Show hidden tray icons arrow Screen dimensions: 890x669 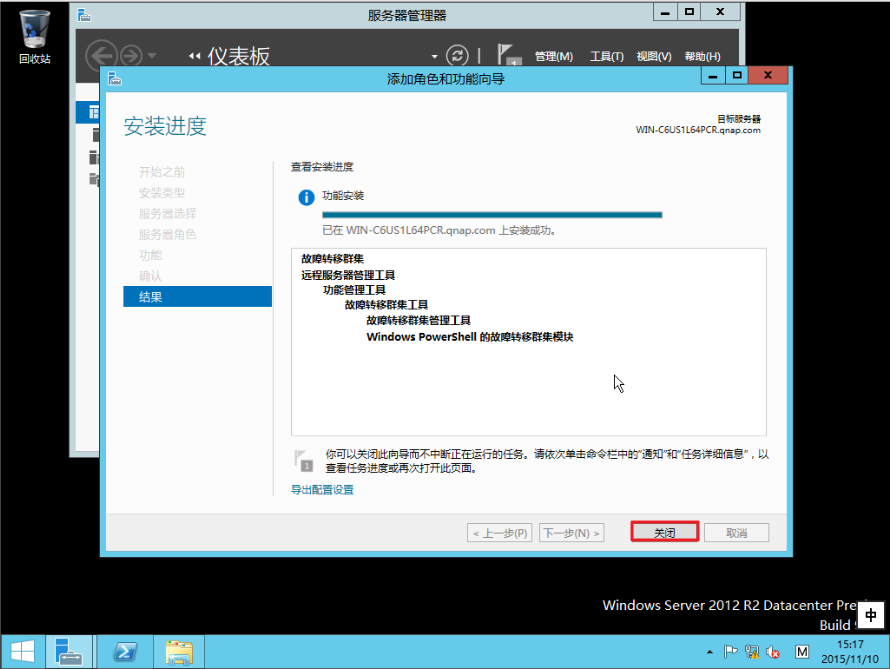pyautogui.click(x=710, y=652)
